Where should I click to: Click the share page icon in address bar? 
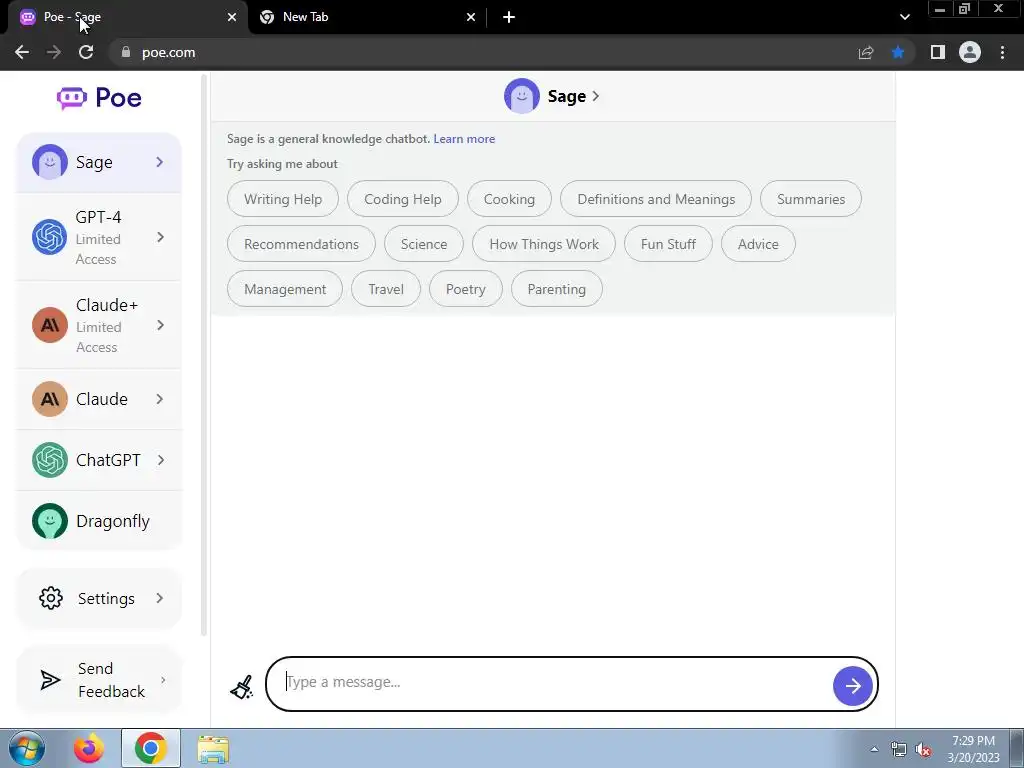[x=866, y=52]
